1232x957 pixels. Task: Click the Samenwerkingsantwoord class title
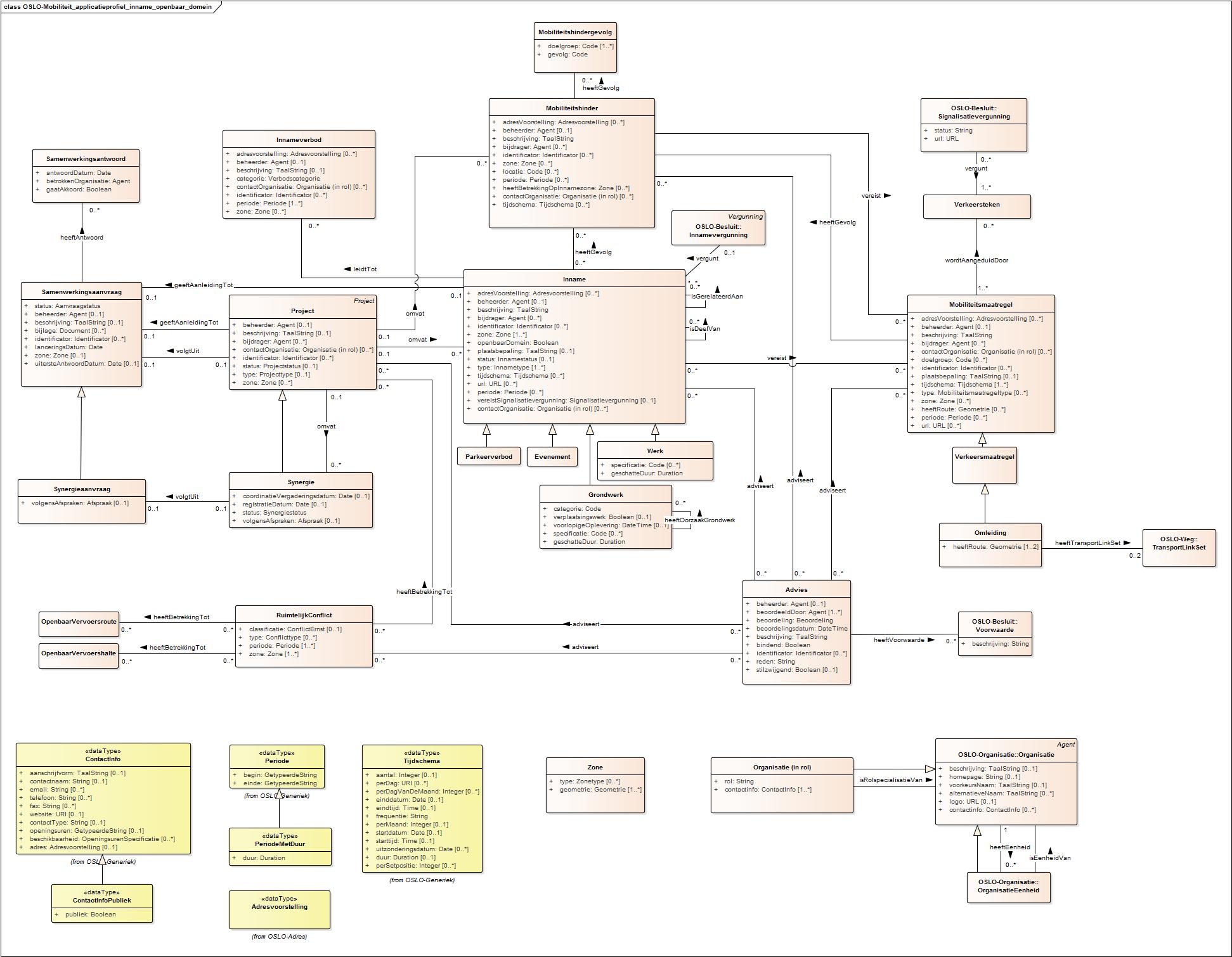tap(86, 158)
